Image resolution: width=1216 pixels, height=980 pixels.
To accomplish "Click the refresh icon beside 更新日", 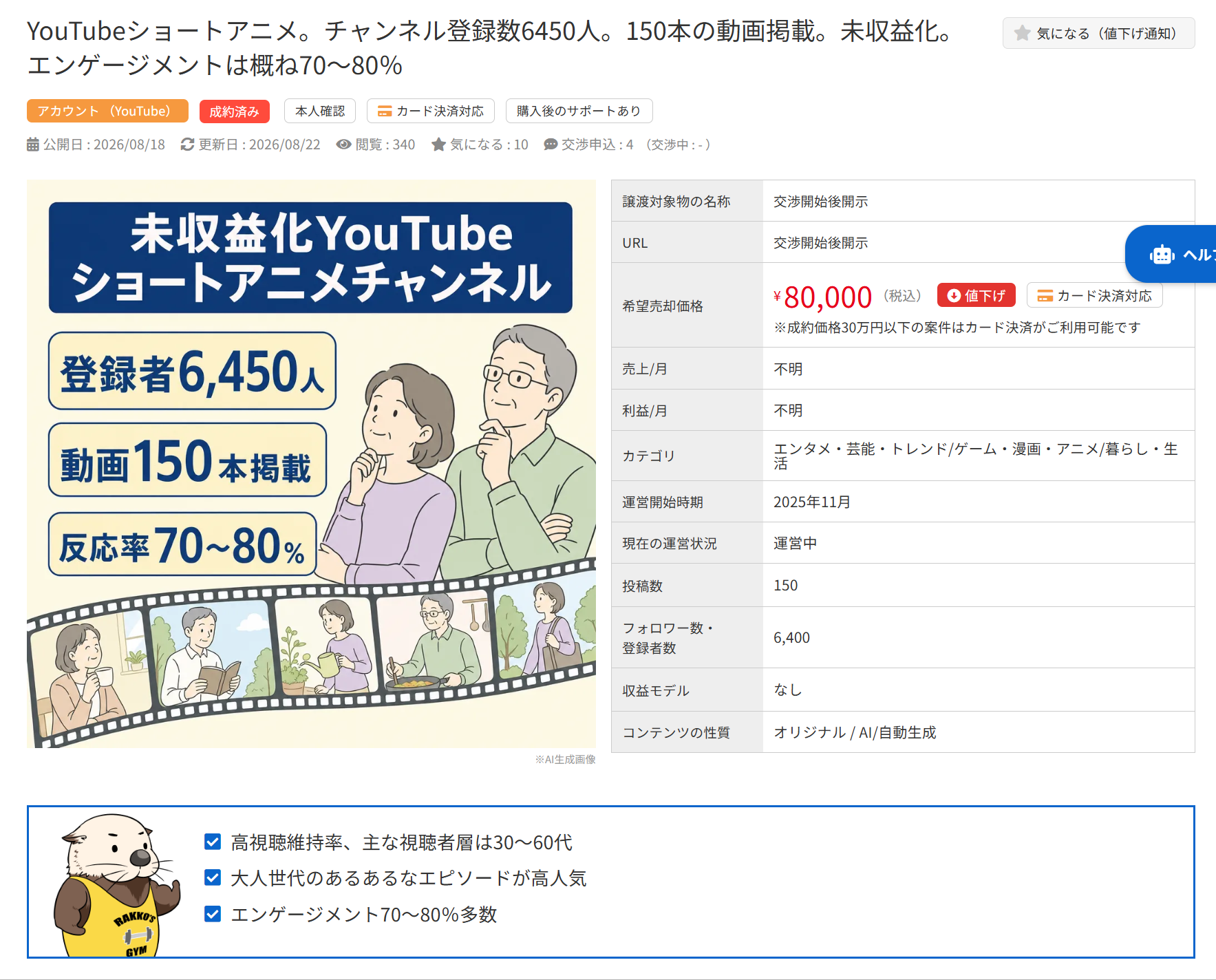I will pos(187,145).
